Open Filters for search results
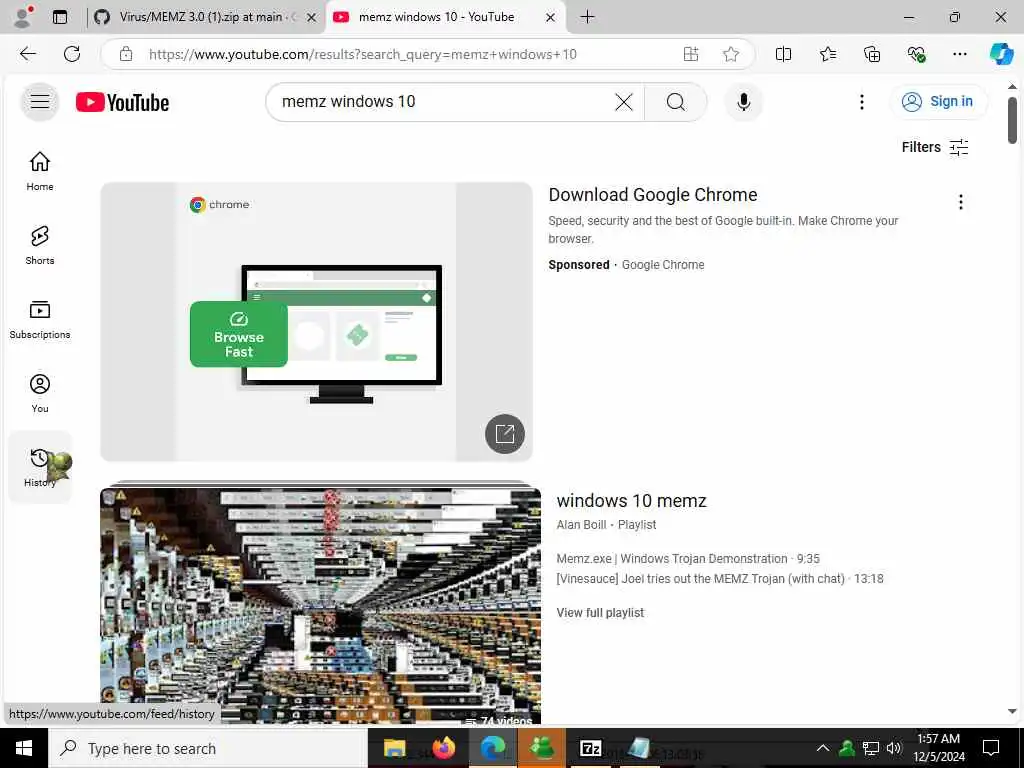This screenshot has width=1024, height=768. click(x=935, y=148)
